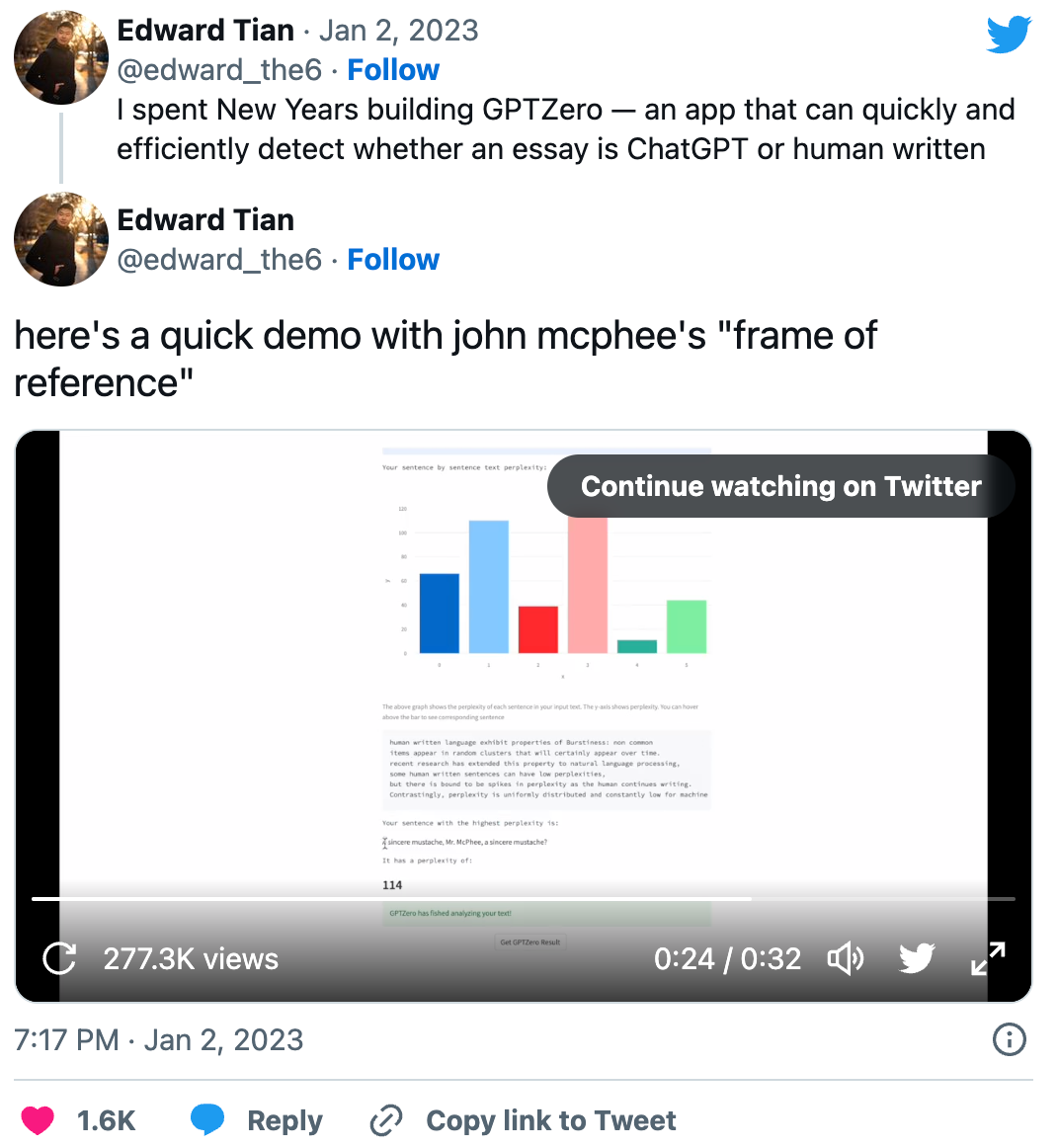Click the blue reply bubble icon

click(207, 1119)
